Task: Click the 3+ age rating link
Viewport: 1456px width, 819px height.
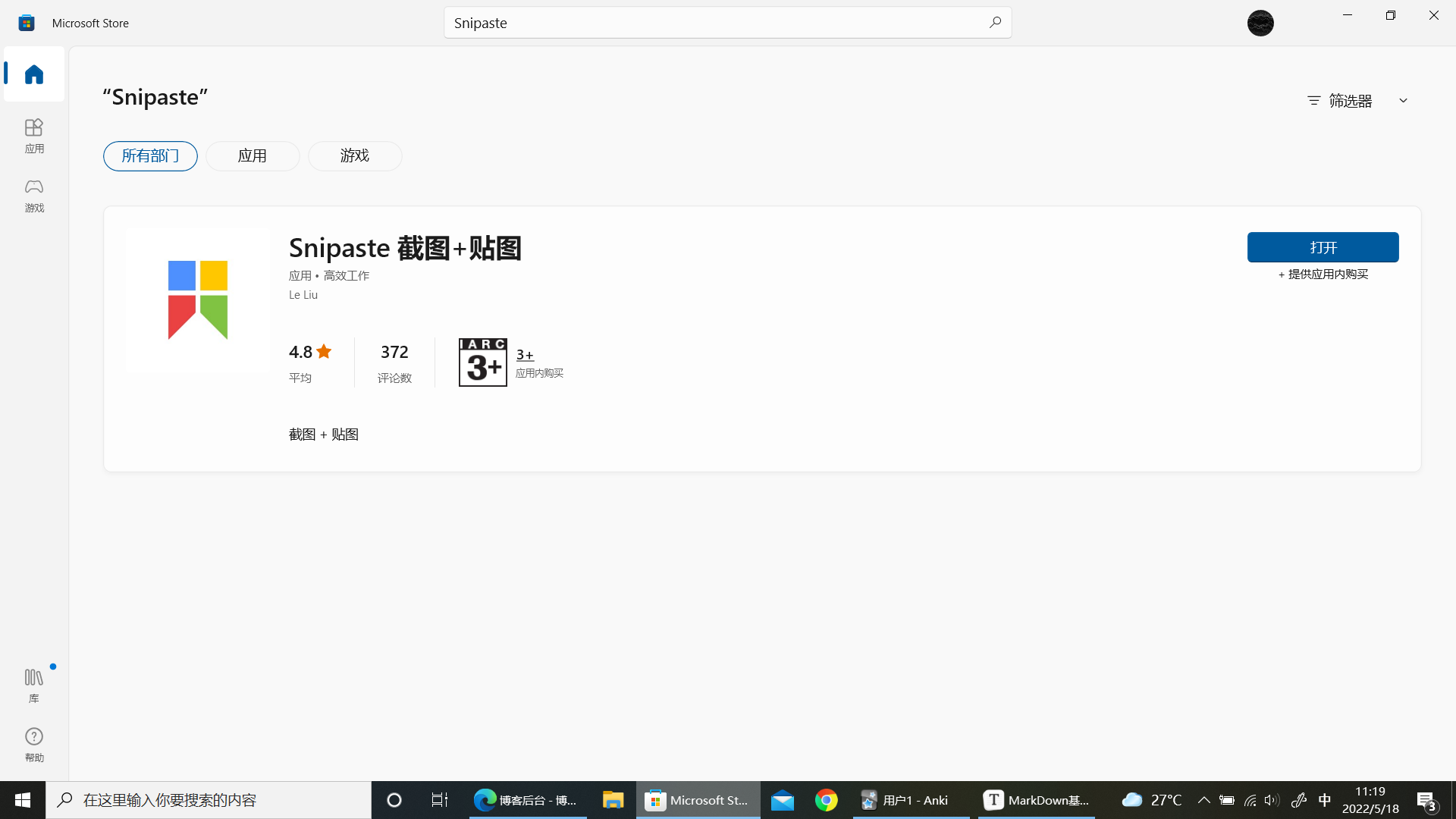Action: click(x=525, y=355)
